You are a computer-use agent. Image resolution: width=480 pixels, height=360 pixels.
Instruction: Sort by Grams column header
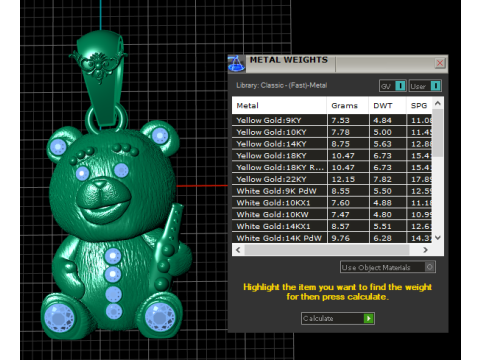click(348, 106)
